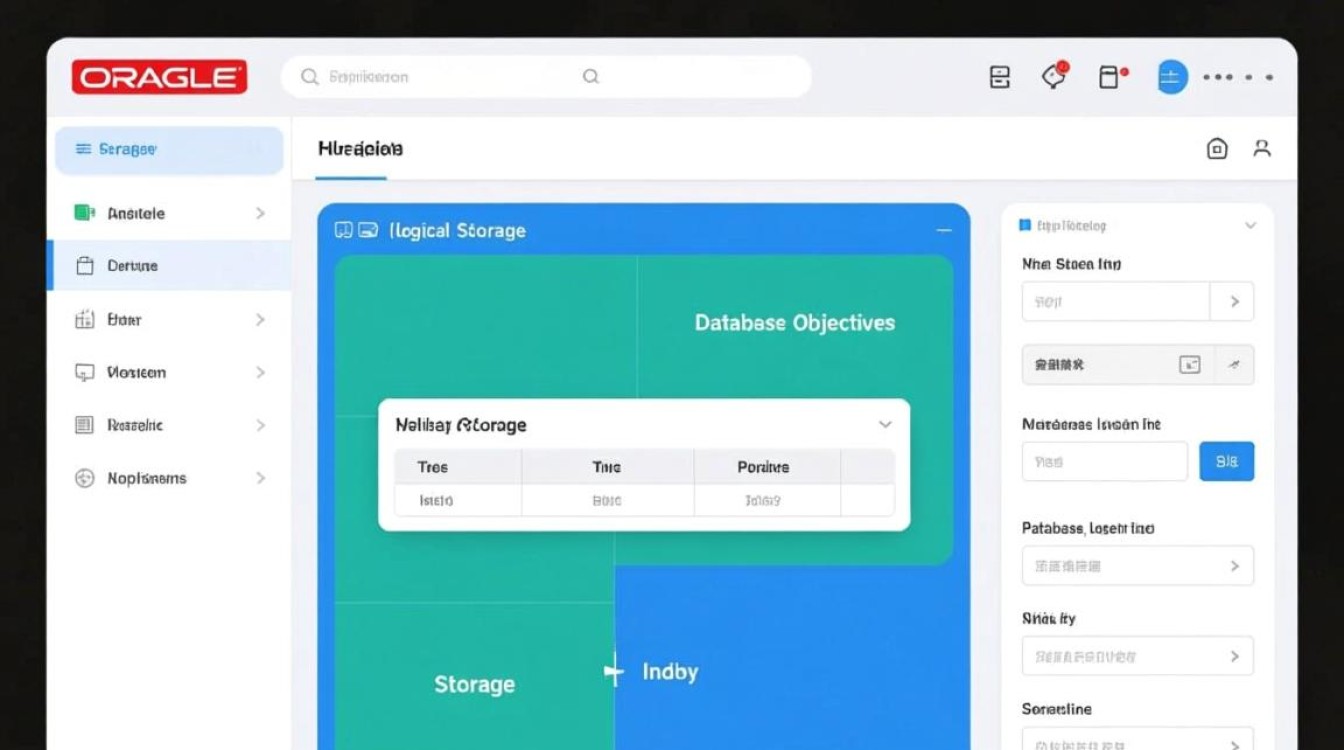Expand the Noplsinems sidebar chevron

coord(260,478)
